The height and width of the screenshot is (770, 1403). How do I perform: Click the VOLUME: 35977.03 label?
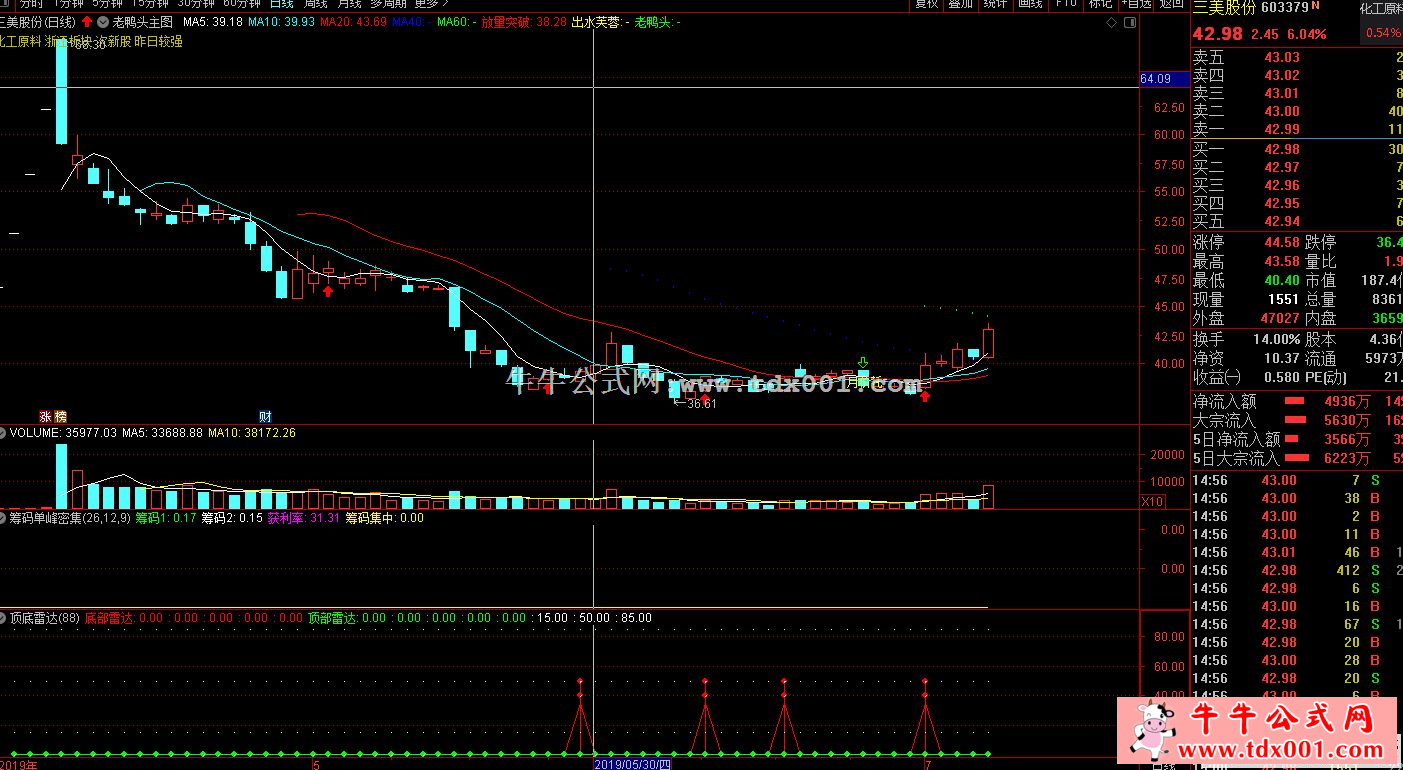click(x=63, y=433)
